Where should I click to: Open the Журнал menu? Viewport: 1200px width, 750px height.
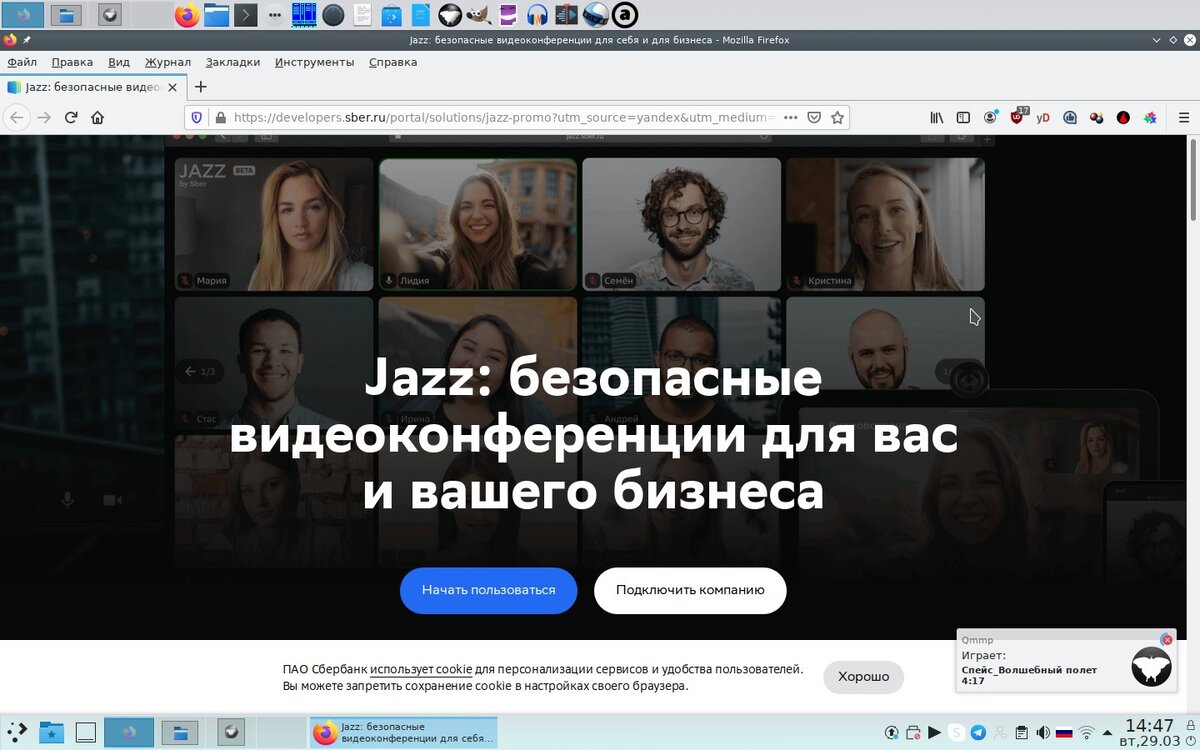pos(167,62)
